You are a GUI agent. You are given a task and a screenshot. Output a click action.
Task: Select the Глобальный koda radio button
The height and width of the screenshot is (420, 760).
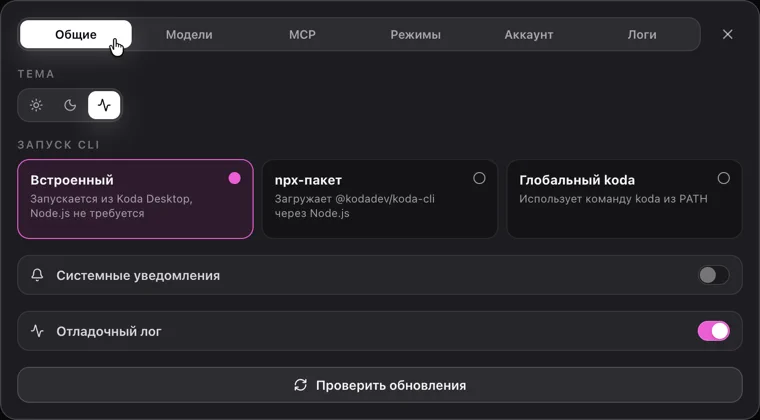(x=724, y=178)
